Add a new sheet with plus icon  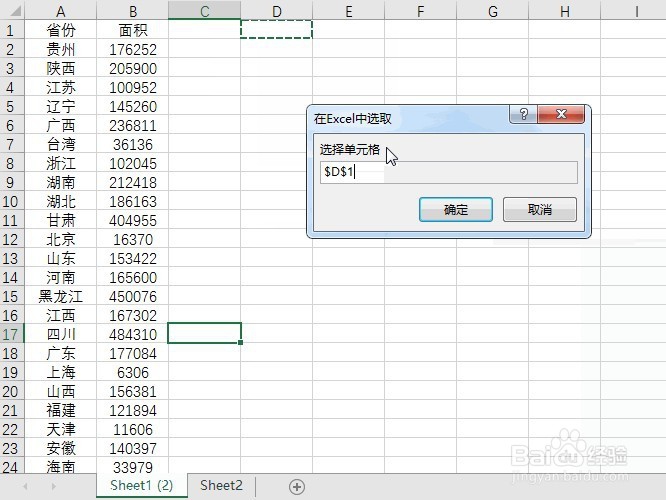coord(297,486)
